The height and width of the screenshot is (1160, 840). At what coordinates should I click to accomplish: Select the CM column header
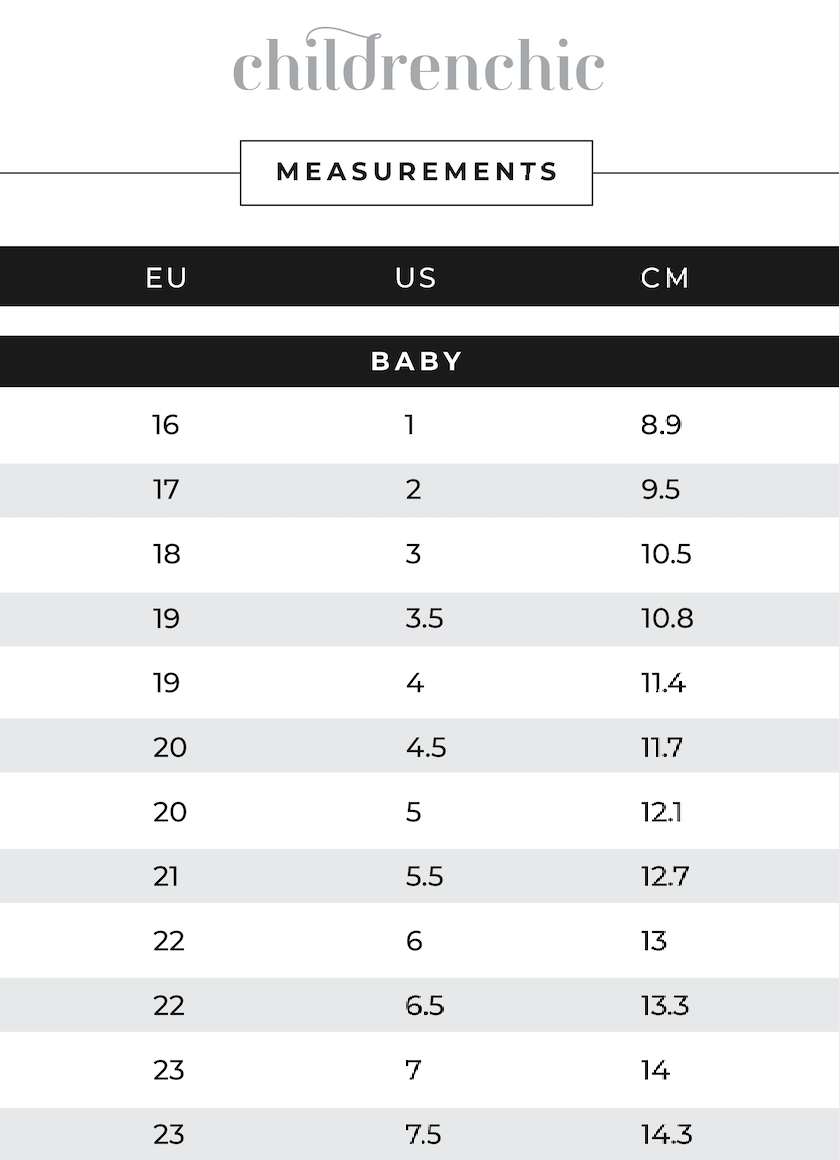click(665, 277)
